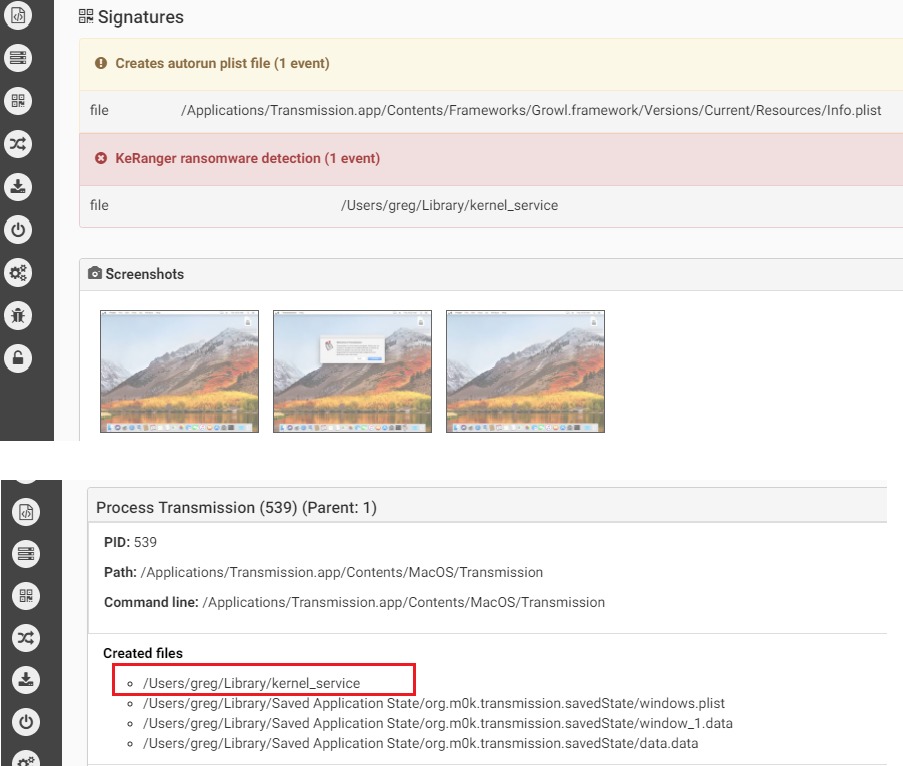
Task: Click the power icon in lower sidebar
Action: [26, 722]
